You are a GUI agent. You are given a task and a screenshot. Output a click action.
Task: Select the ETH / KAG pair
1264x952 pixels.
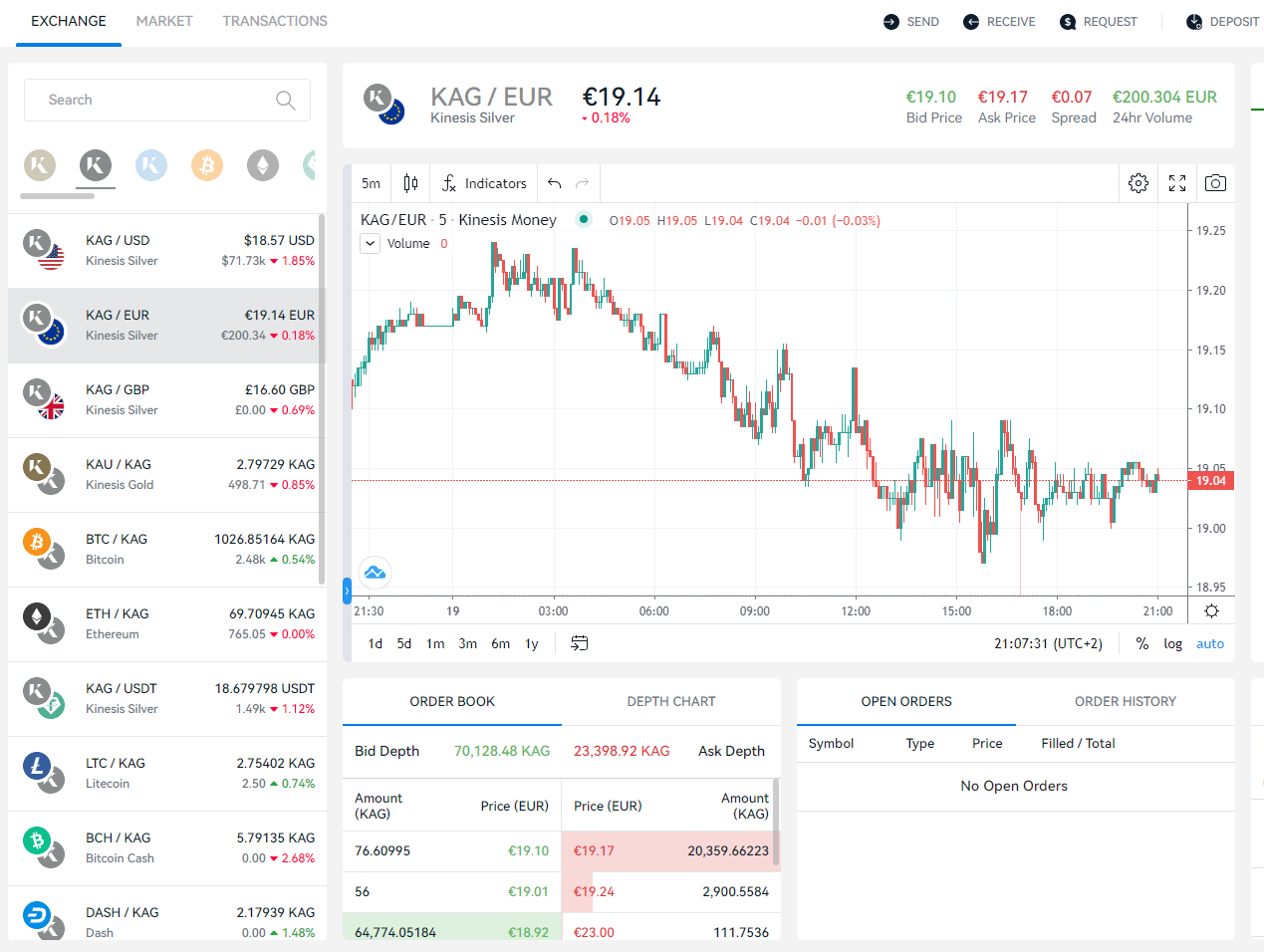pos(167,624)
